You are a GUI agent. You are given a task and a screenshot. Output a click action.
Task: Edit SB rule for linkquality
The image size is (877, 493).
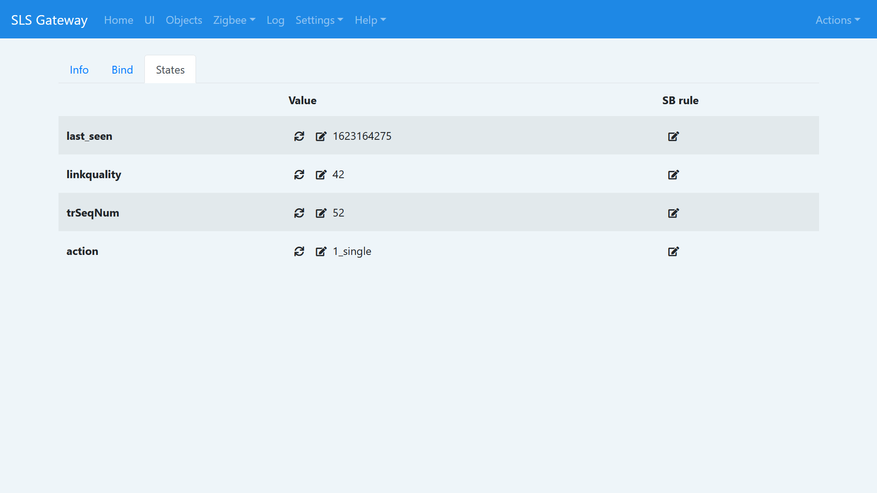[673, 175]
